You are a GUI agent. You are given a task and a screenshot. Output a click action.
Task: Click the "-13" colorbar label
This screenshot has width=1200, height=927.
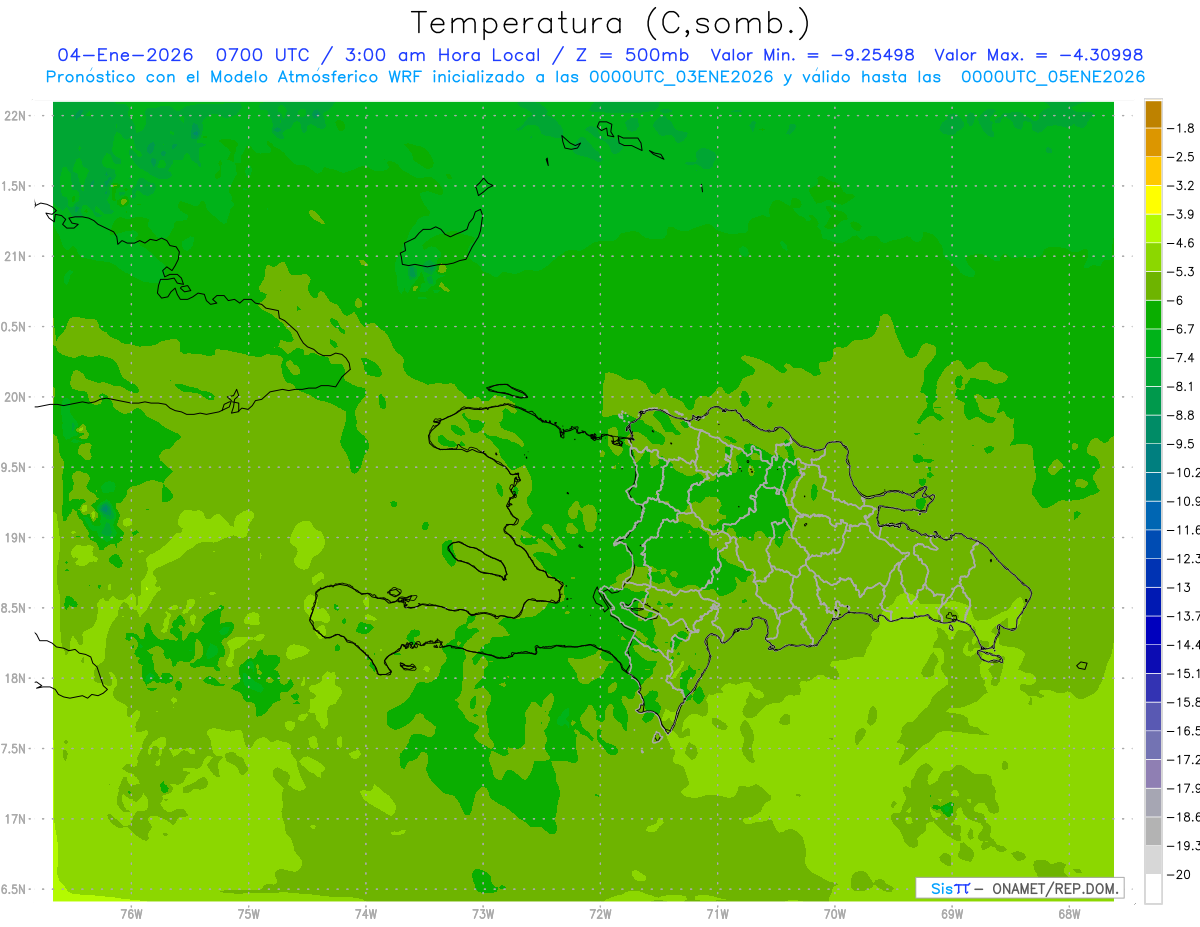pos(1181,587)
